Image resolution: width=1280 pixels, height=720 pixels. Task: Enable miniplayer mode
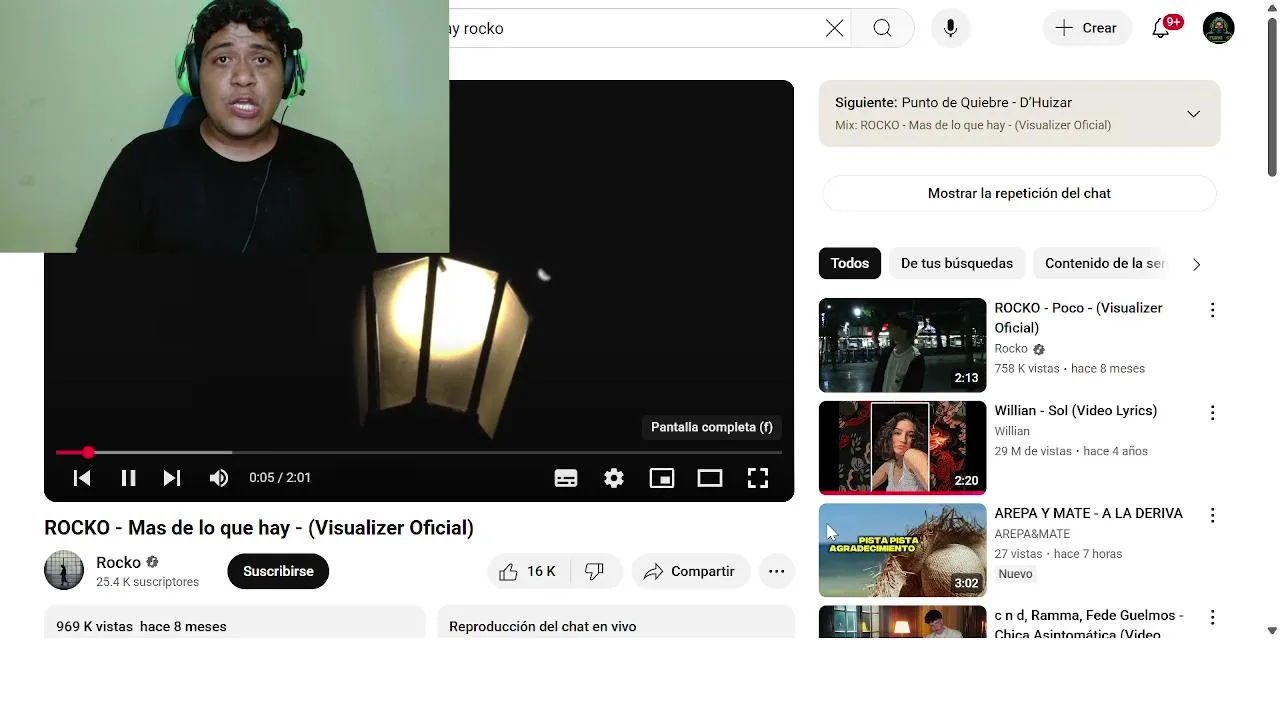click(x=662, y=478)
